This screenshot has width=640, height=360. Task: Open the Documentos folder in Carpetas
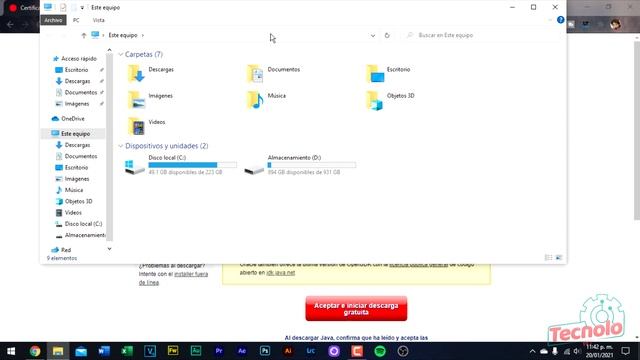(273, 73)
